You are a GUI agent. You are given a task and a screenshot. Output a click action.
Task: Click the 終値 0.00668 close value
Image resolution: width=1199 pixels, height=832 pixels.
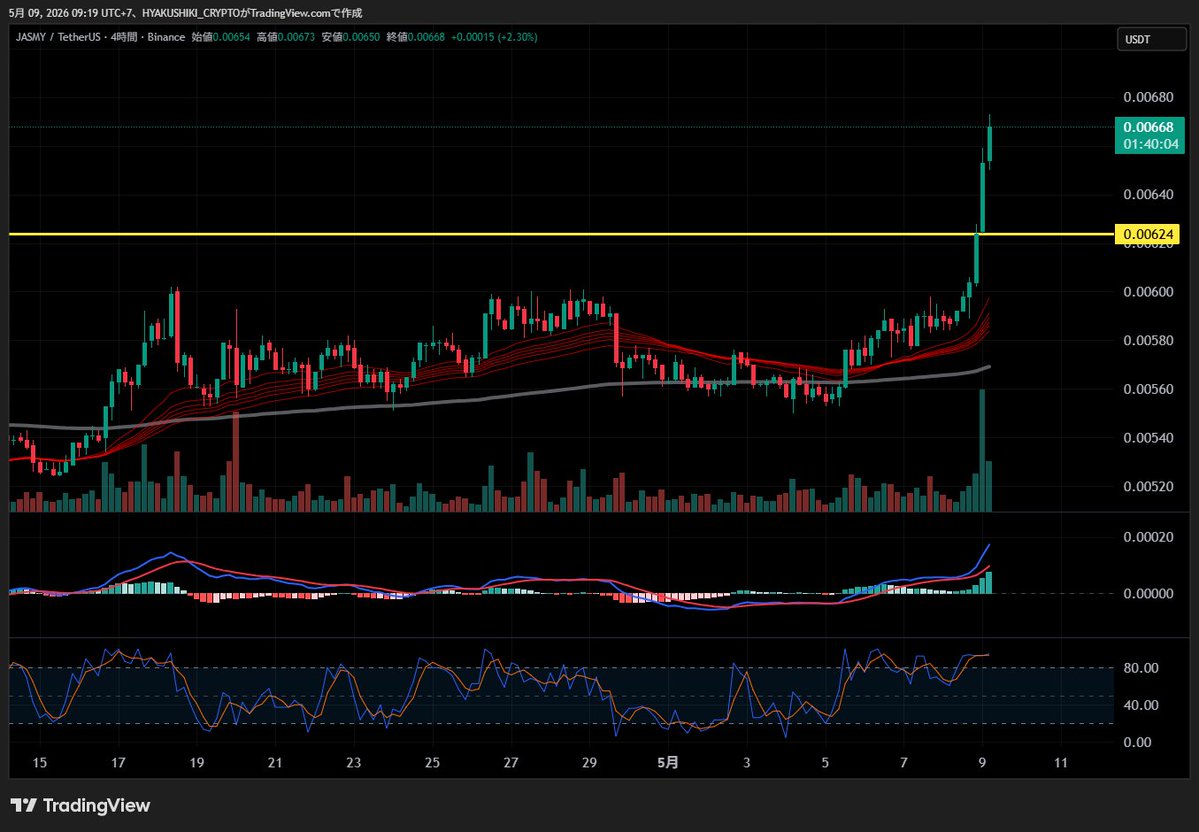(415, 37)
